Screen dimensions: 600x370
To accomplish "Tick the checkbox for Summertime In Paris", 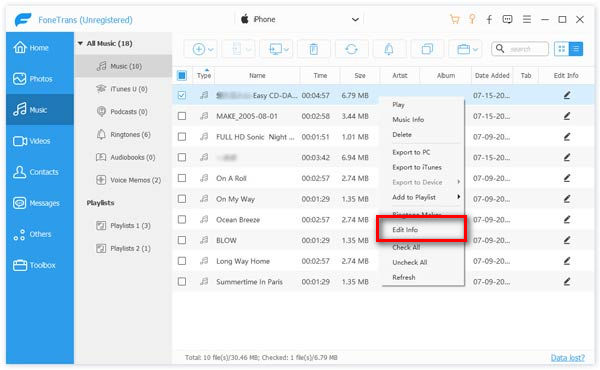I will tap(182, 282).
